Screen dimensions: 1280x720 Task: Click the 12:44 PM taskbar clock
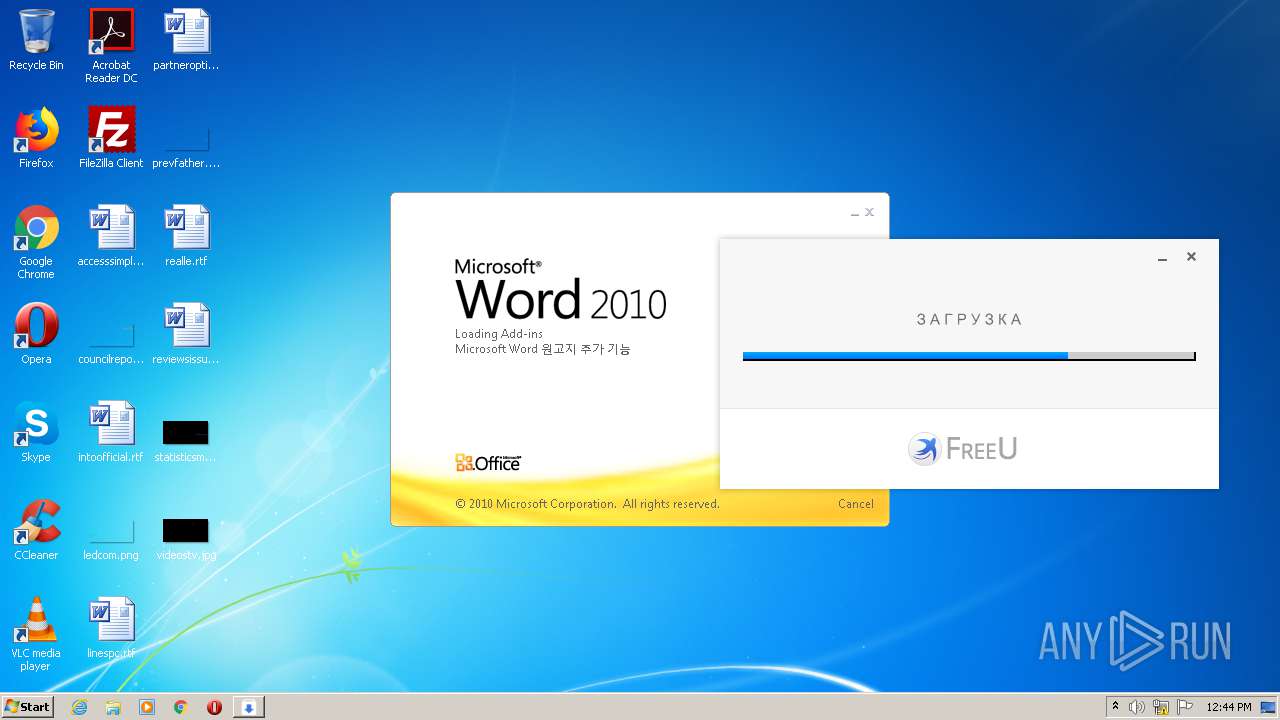(1229, 707)
